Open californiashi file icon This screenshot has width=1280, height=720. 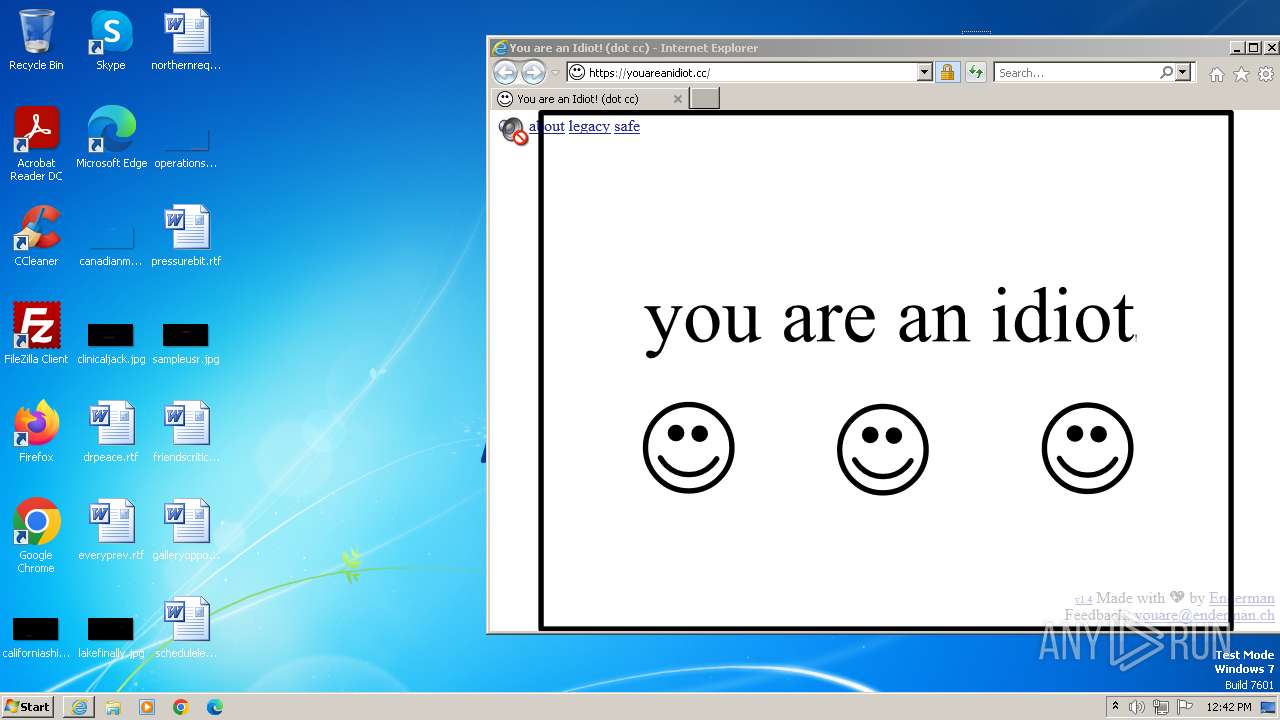point(36,638)
